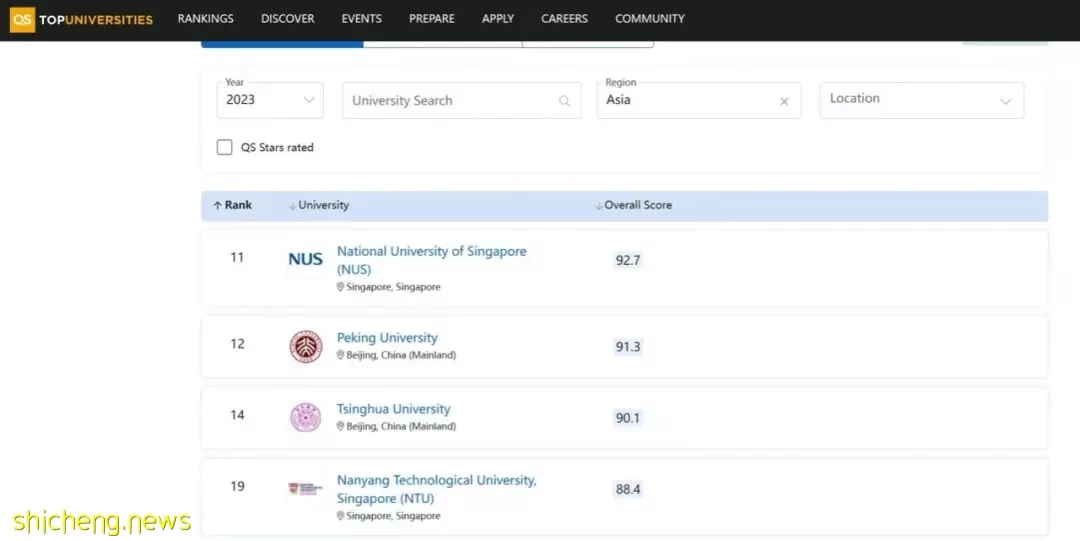Image resolution: width=1080 pixels, height=541 pixels.
Task: Clear the Asia region filter
Action: pos(784,101)
